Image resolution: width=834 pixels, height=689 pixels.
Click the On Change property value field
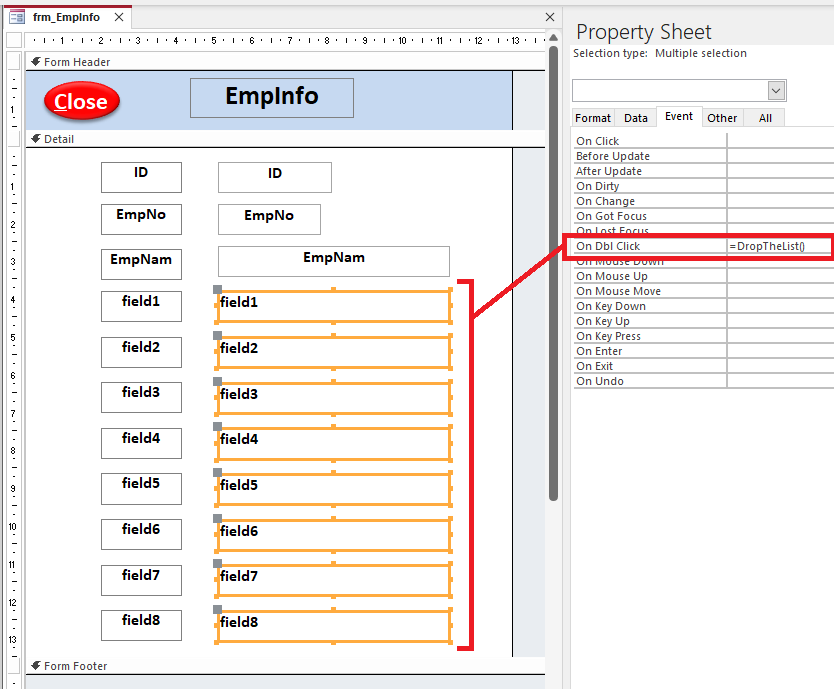click(780, 201)
